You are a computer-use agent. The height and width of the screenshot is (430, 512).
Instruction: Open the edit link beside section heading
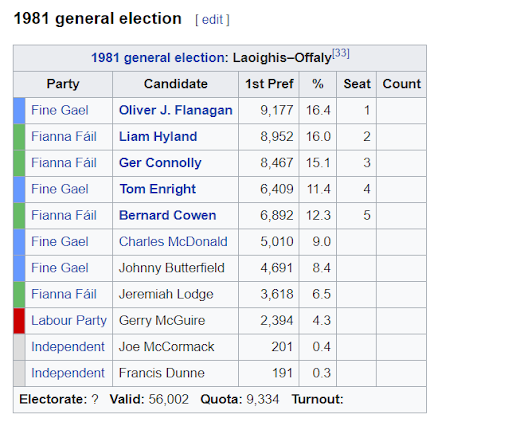[212, 20]
